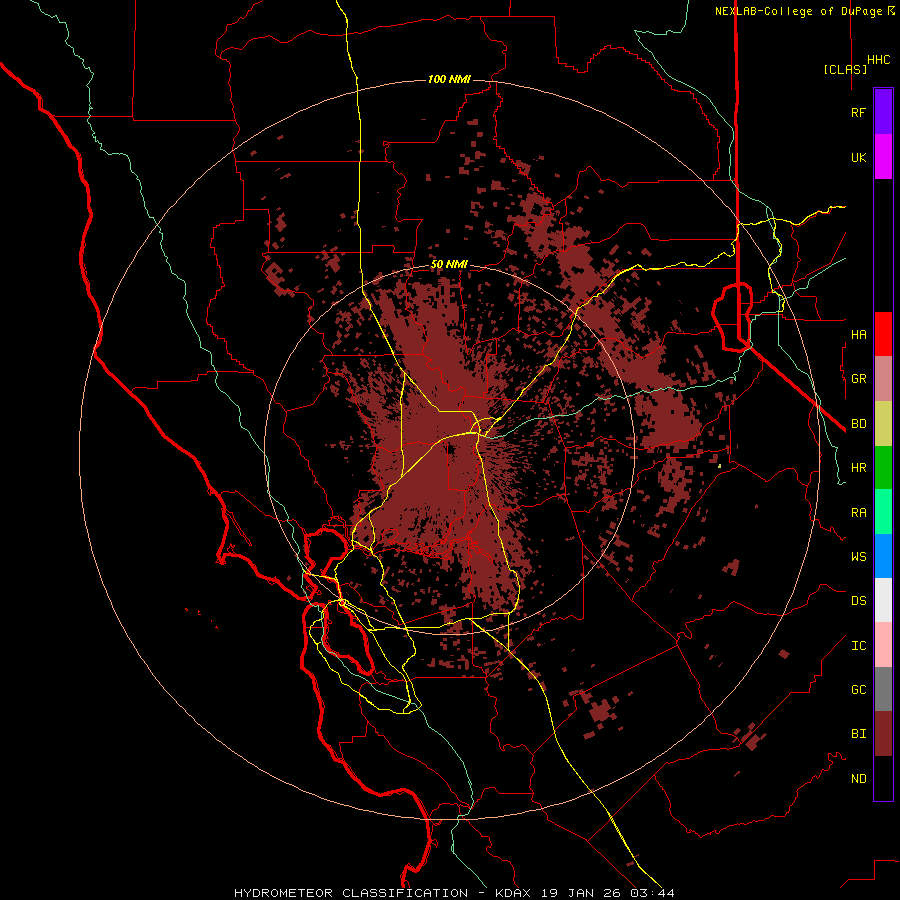Screen dimensions: 900x900
Task: Click the DS legend label
Action: [859, 600]
